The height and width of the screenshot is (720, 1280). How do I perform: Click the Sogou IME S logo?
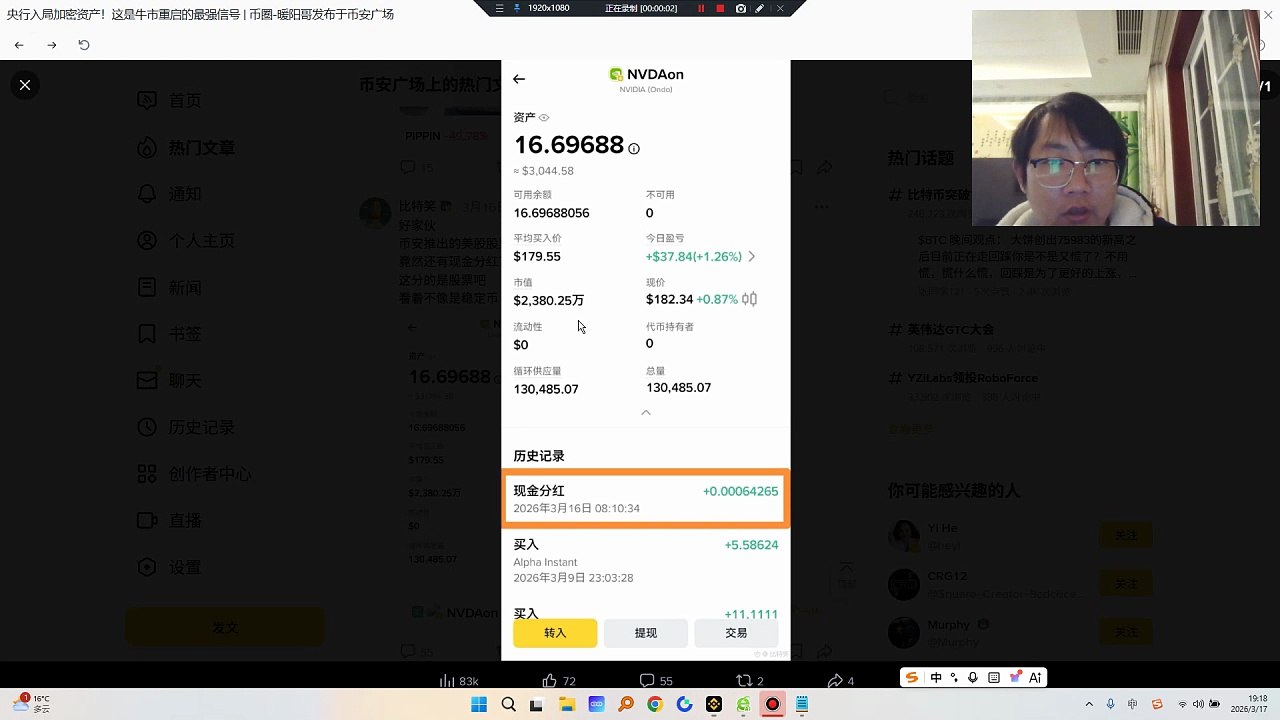pos(912,678)
